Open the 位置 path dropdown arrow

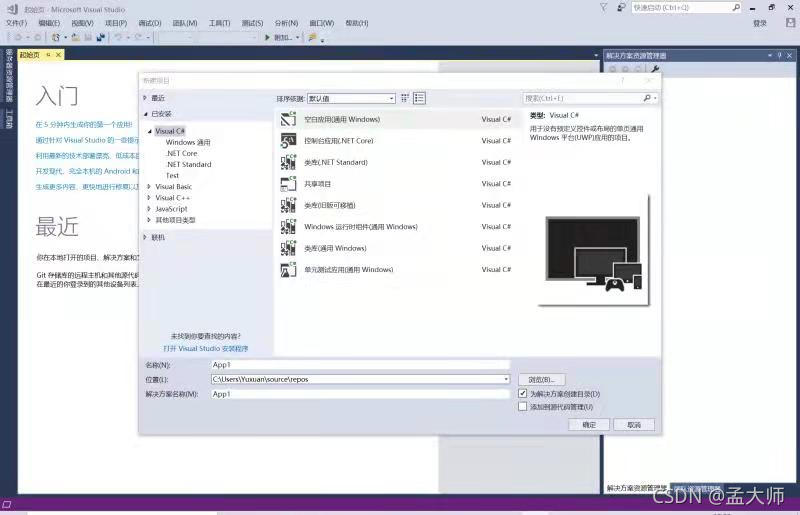(x=506, y=379)
